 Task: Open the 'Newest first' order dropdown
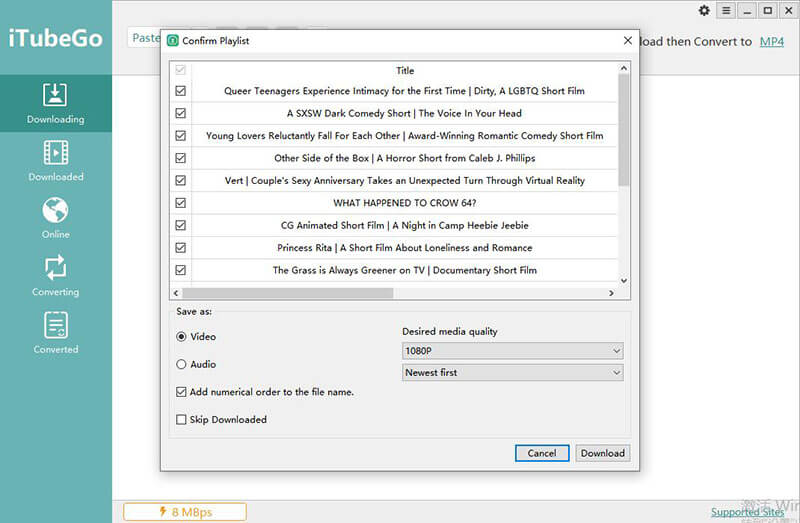(513, 373)
